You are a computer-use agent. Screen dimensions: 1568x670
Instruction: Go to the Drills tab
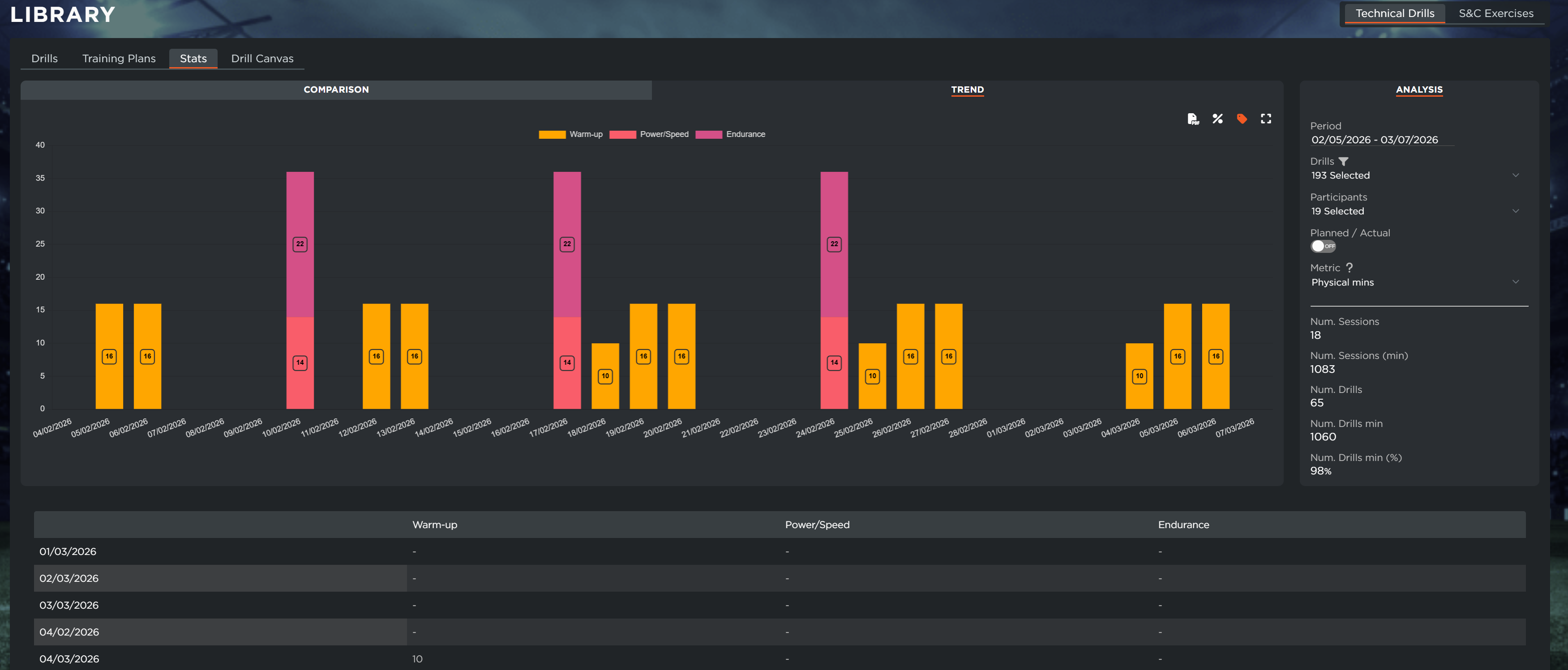click(44, 59)
